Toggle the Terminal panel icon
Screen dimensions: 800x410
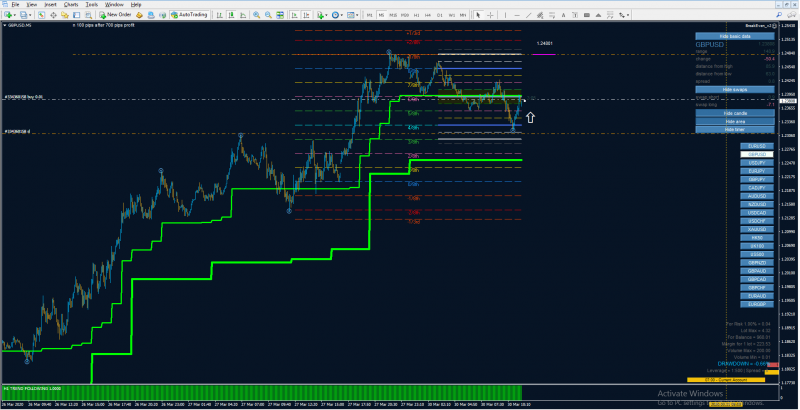coord(77,15)
